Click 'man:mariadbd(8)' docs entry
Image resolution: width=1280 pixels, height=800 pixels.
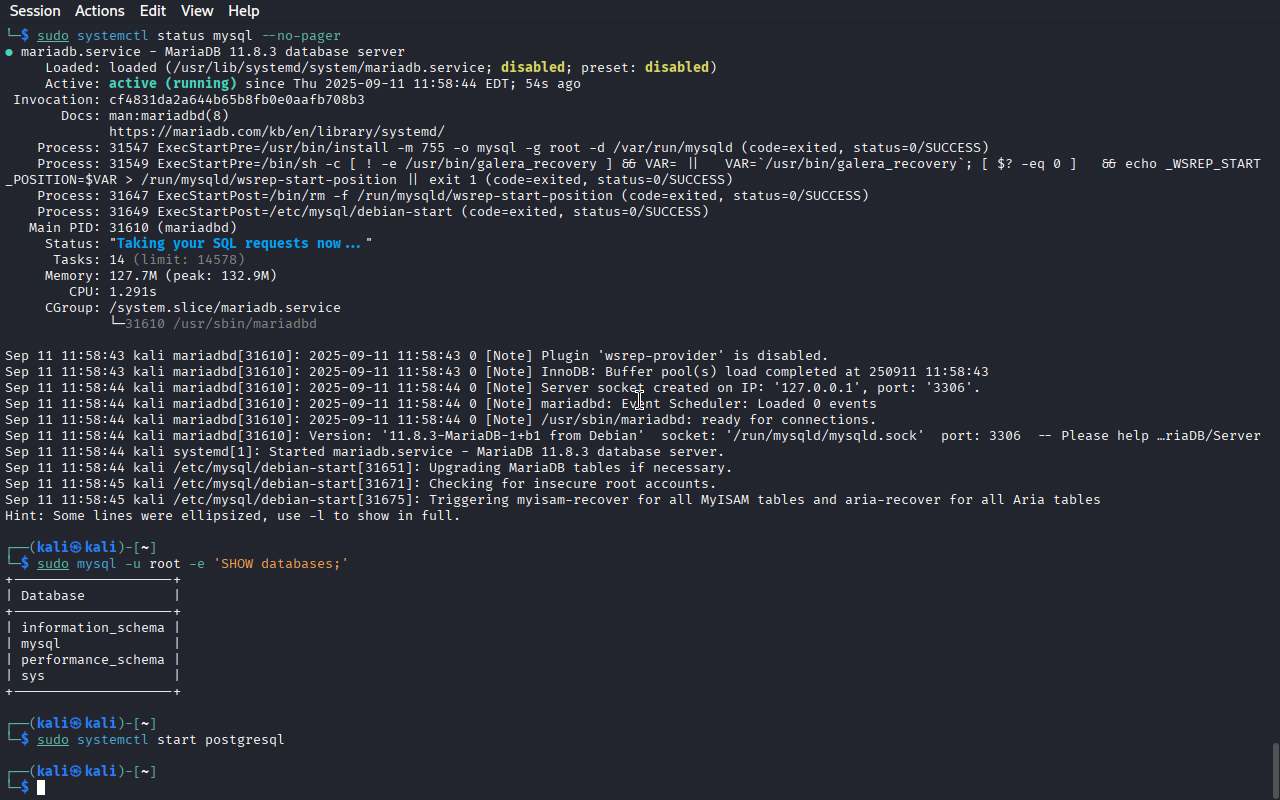click(169, 116)
